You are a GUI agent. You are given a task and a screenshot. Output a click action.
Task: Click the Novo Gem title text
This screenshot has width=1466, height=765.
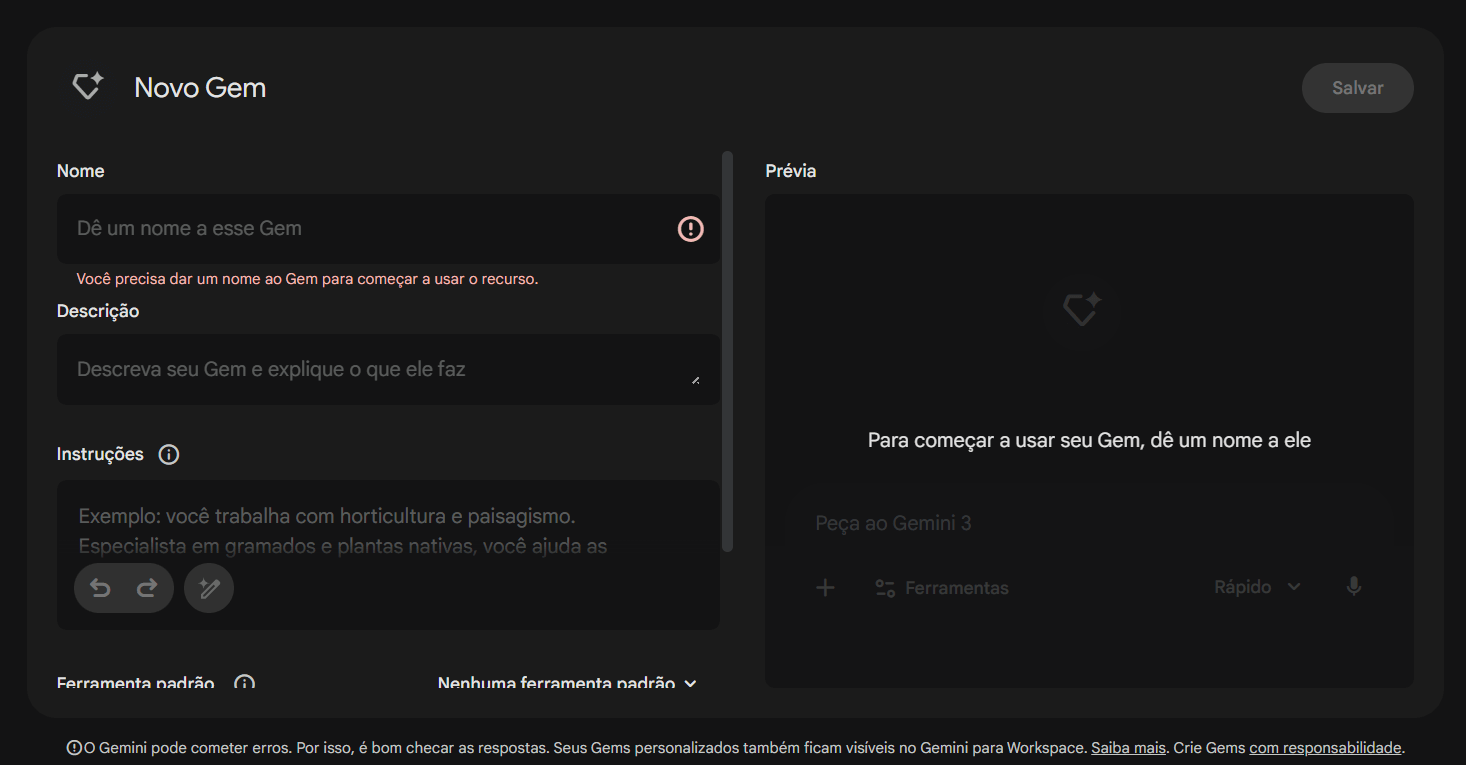pos(200,88)
